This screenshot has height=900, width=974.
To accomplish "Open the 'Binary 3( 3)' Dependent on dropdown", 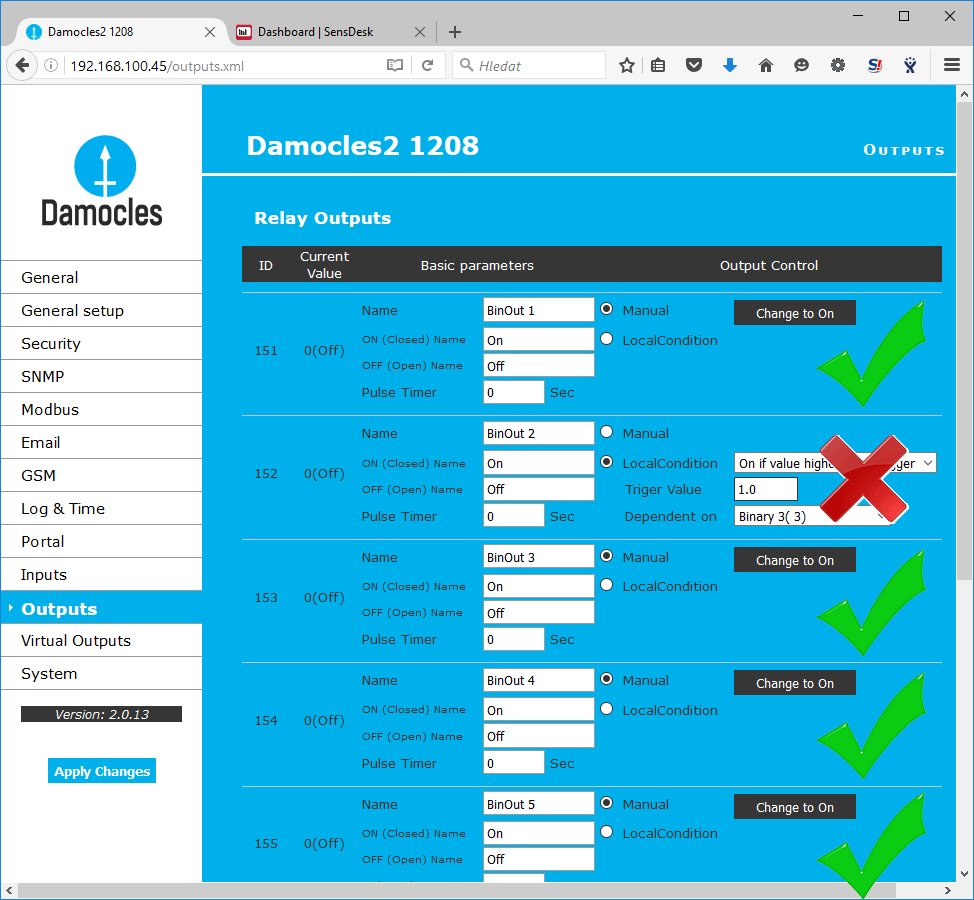I will [x=812, y=517].
